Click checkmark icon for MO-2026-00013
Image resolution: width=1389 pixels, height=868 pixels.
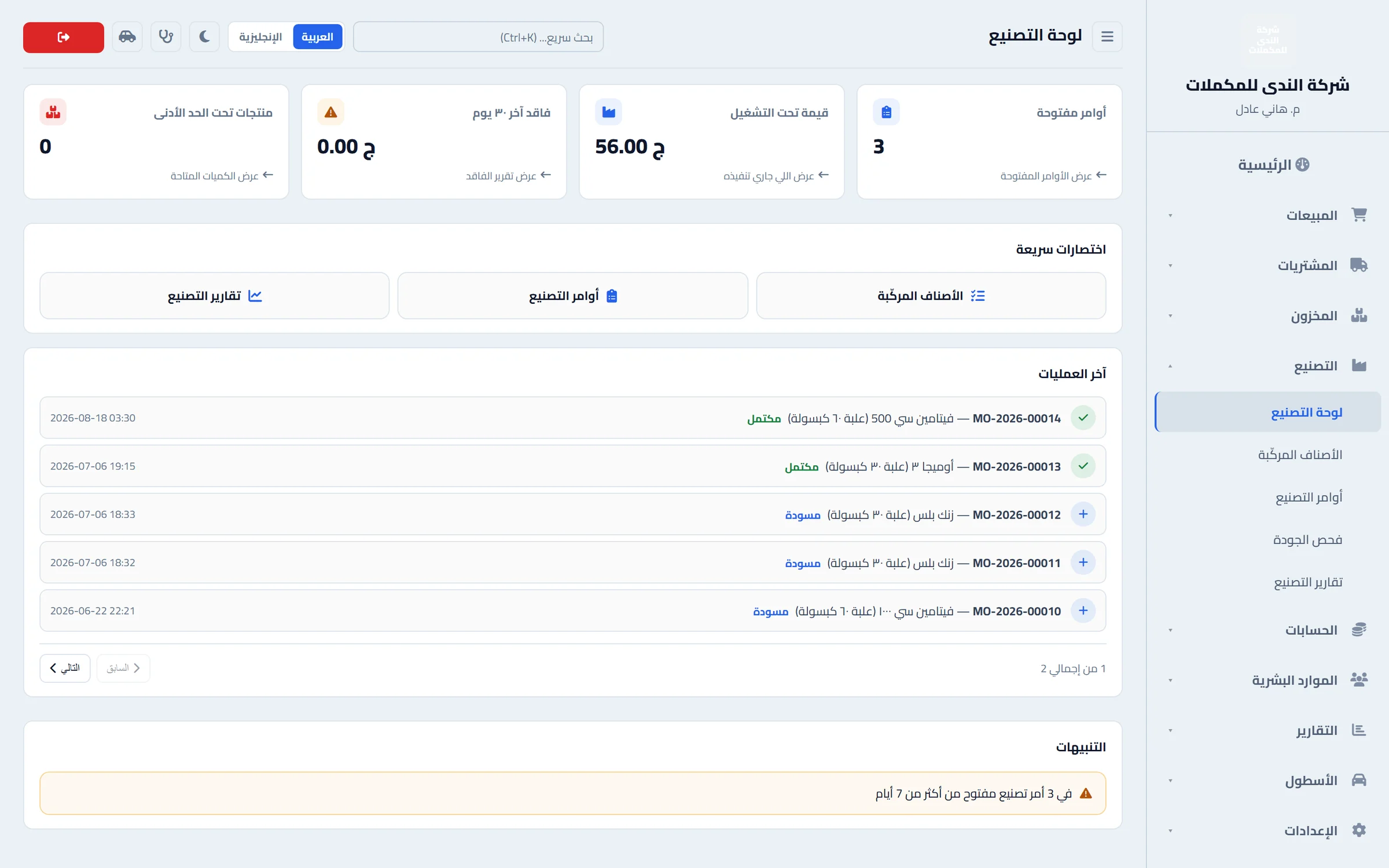1083,466
